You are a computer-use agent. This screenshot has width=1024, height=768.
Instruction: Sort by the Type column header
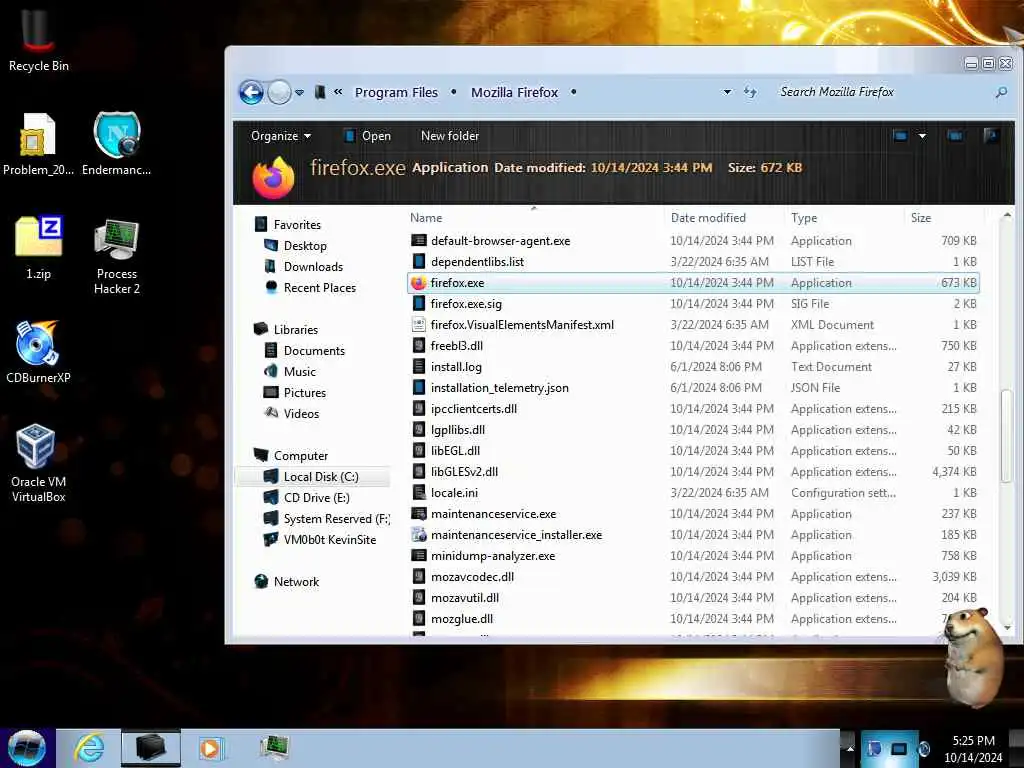point(804,218)
